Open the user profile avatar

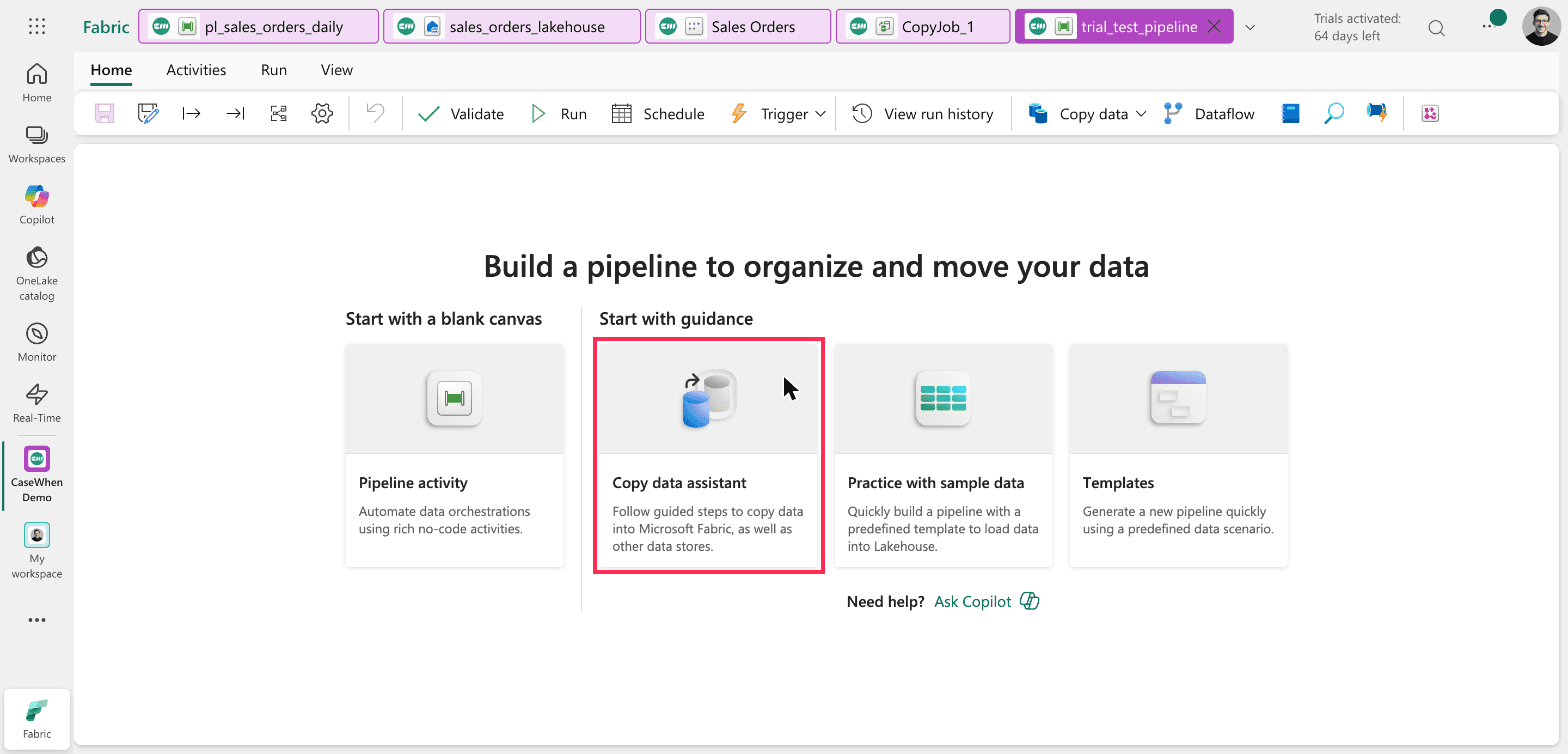point(1541,27)
